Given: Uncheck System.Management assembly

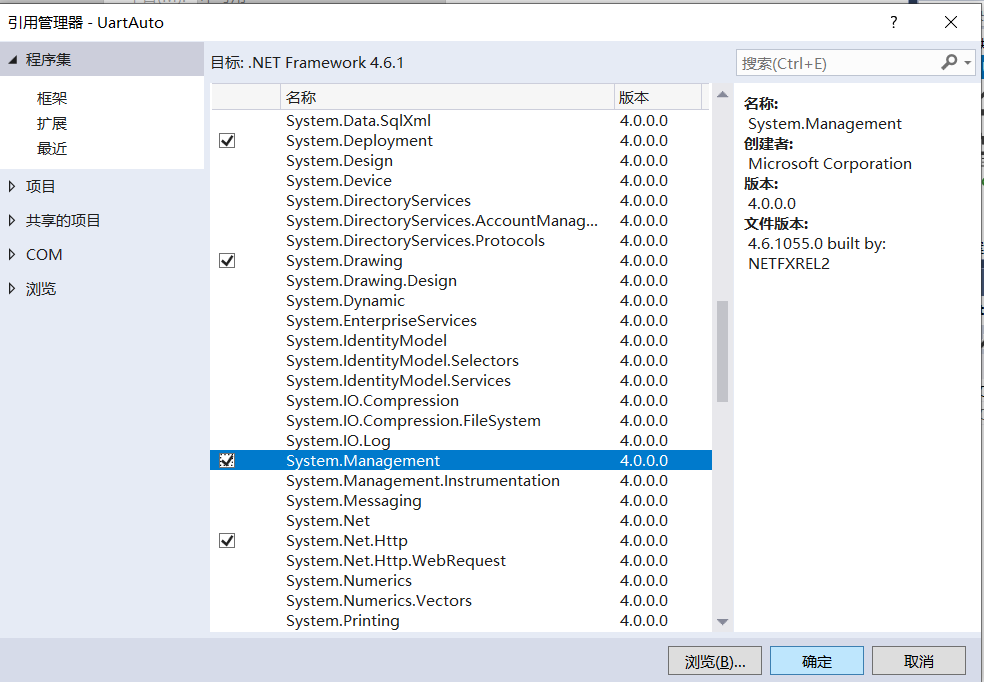Looking at the screenshot, I should [227, 460].
